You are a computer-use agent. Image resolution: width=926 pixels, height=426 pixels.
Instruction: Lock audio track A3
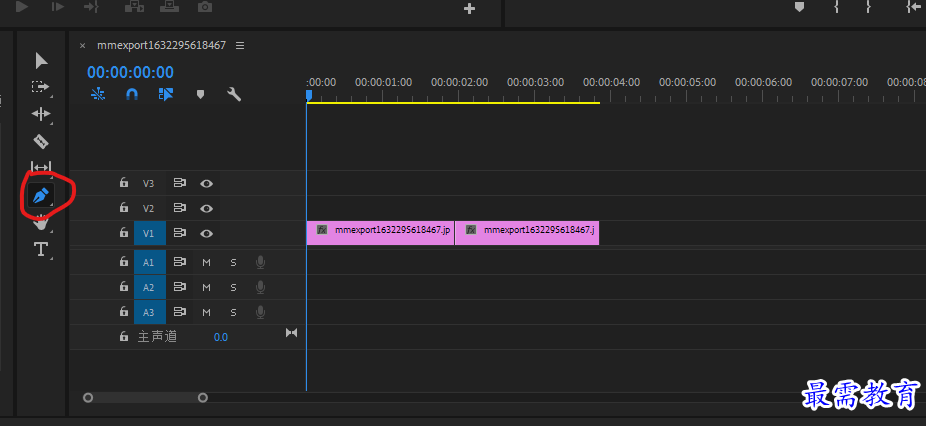coord(123,311)
